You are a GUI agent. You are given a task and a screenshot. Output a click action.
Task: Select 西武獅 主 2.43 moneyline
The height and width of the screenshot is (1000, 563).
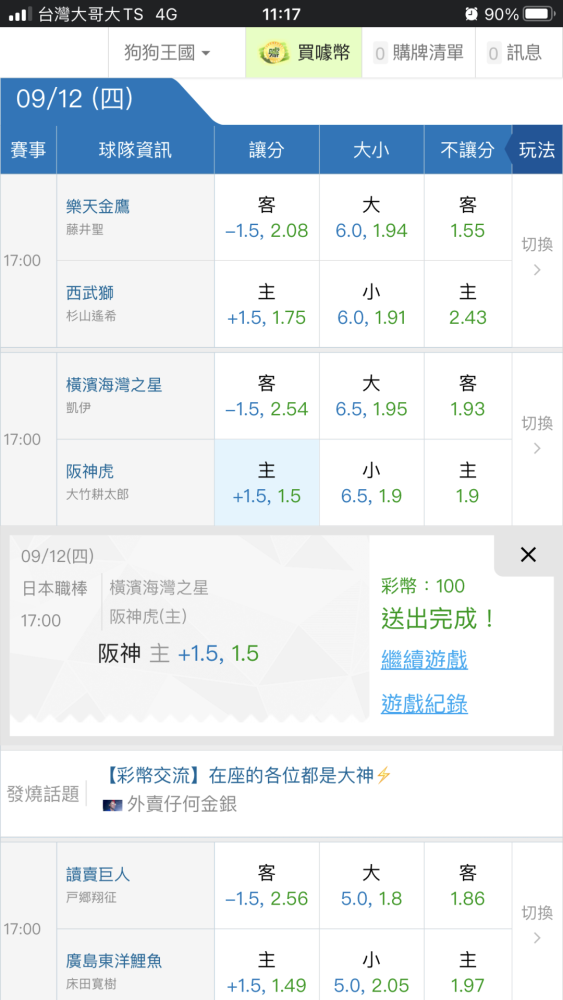point(468,304)
